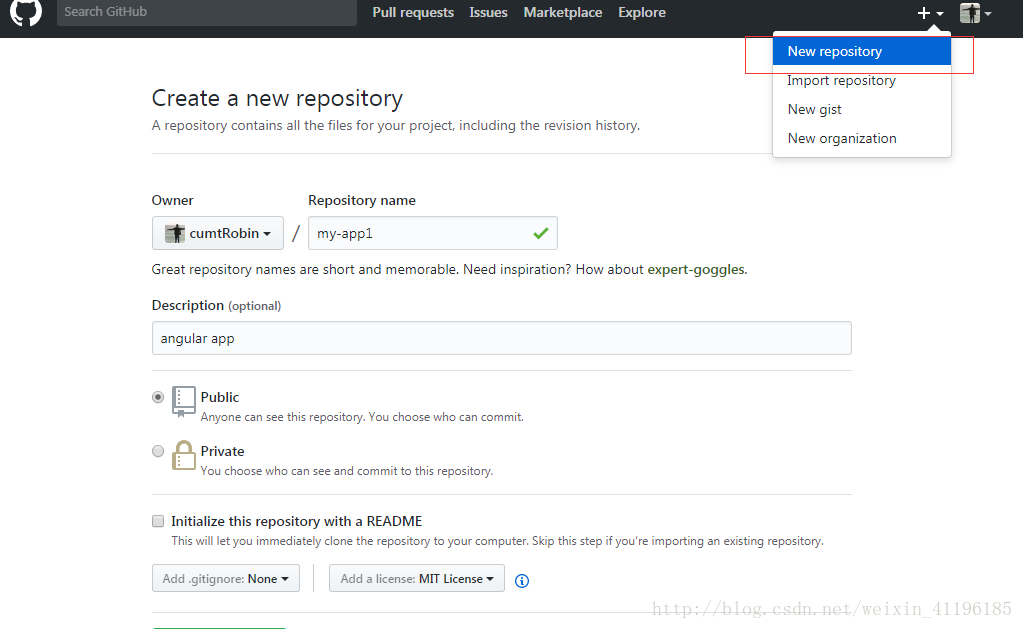Click the Public option label text

pos(220,397)
